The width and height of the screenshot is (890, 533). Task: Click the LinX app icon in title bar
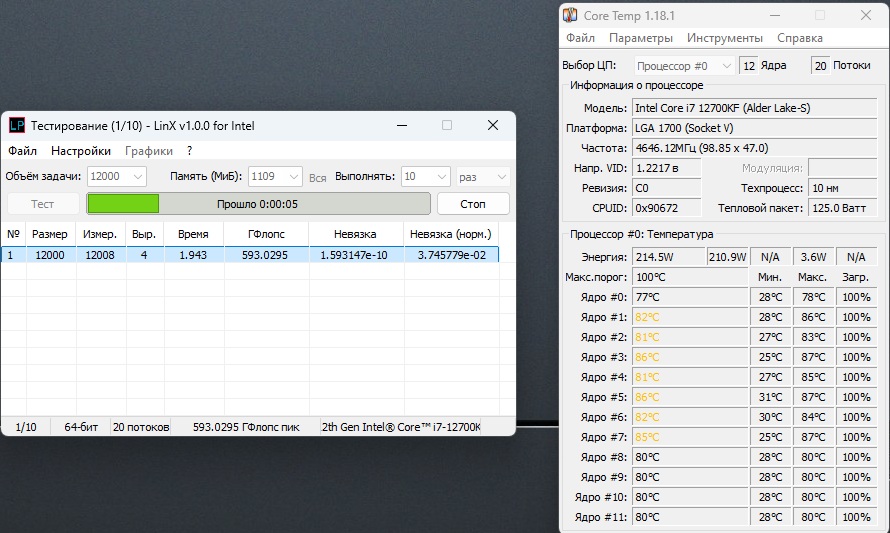click(x=16, y=125)
